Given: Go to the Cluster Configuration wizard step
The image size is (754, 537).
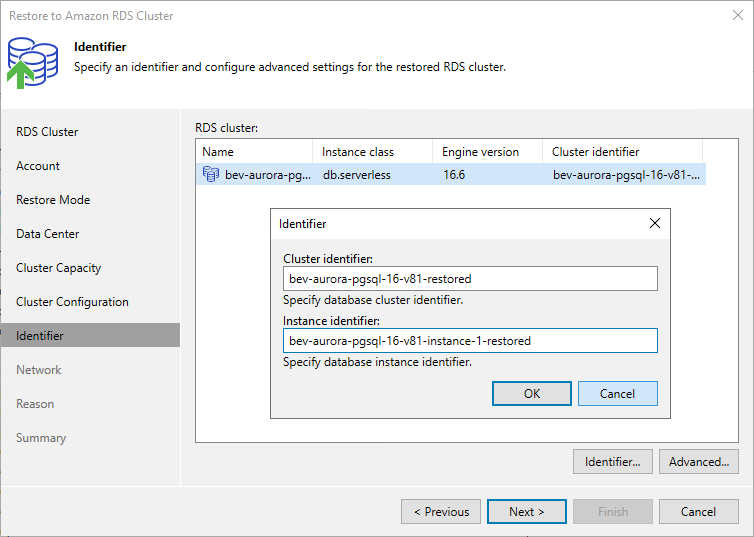Looking at the screenshot, I should 72,302.
